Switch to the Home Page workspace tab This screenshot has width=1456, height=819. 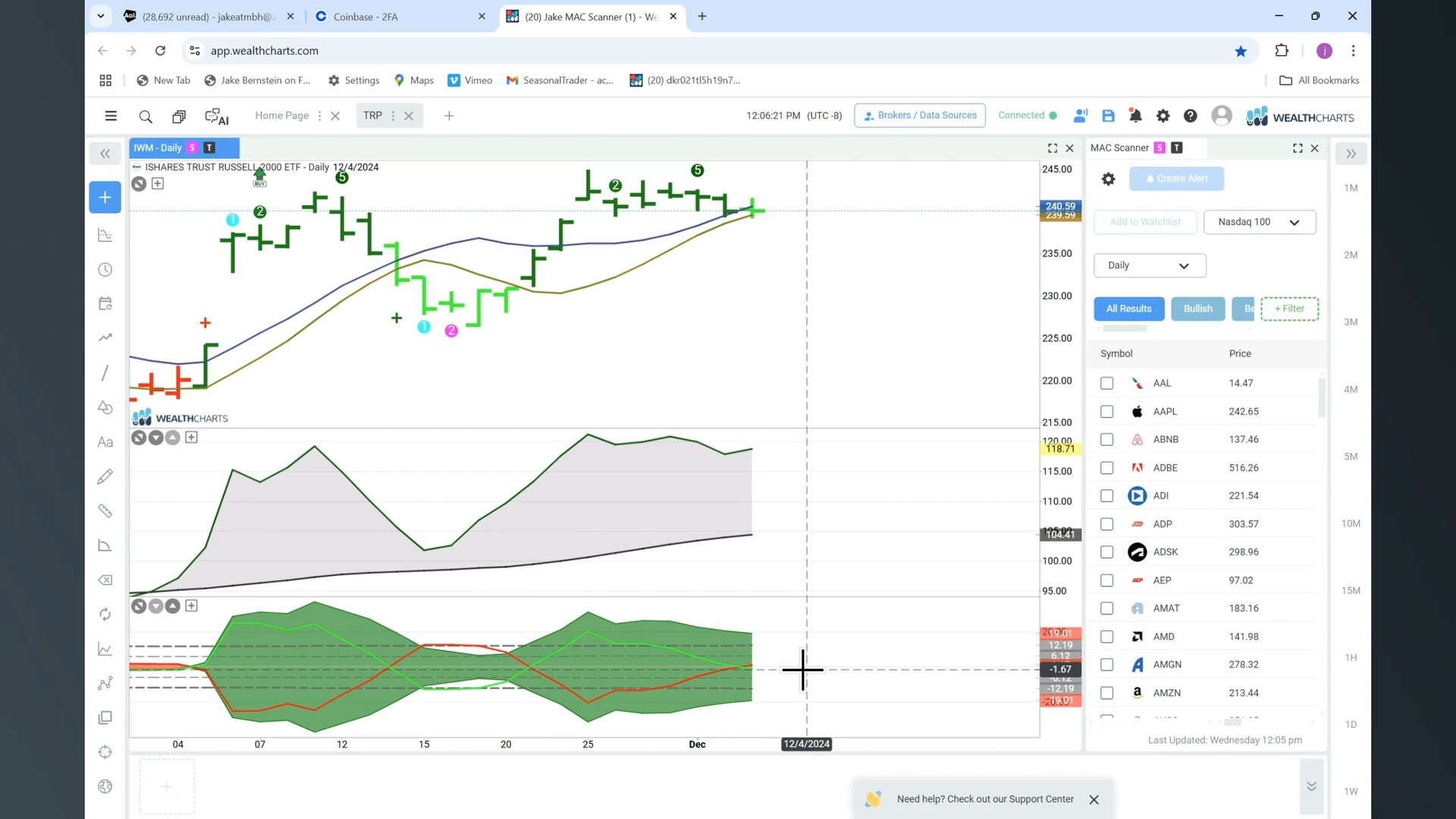pyautogui.click(x=281, y=115)
